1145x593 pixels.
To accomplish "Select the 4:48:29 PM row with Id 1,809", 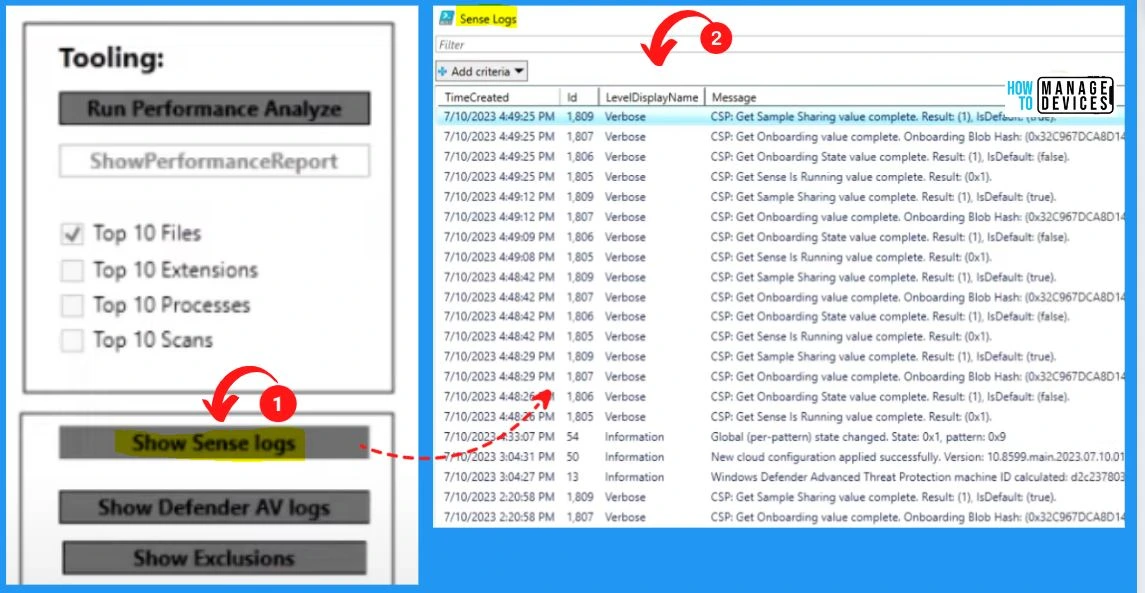I will click(781, 356).
